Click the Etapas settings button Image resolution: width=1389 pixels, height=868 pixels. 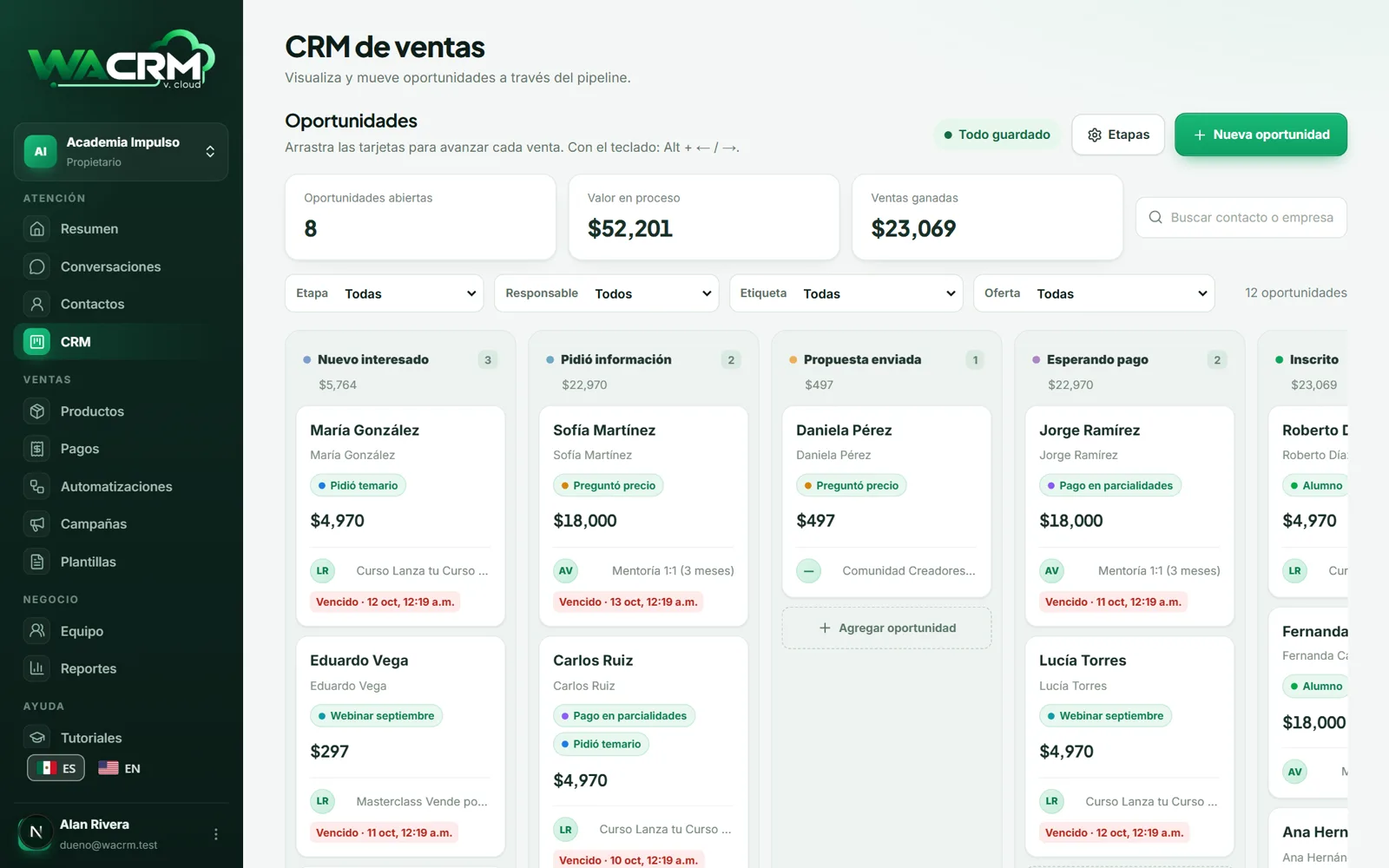pyautogui.click(x=1118, y=135)
